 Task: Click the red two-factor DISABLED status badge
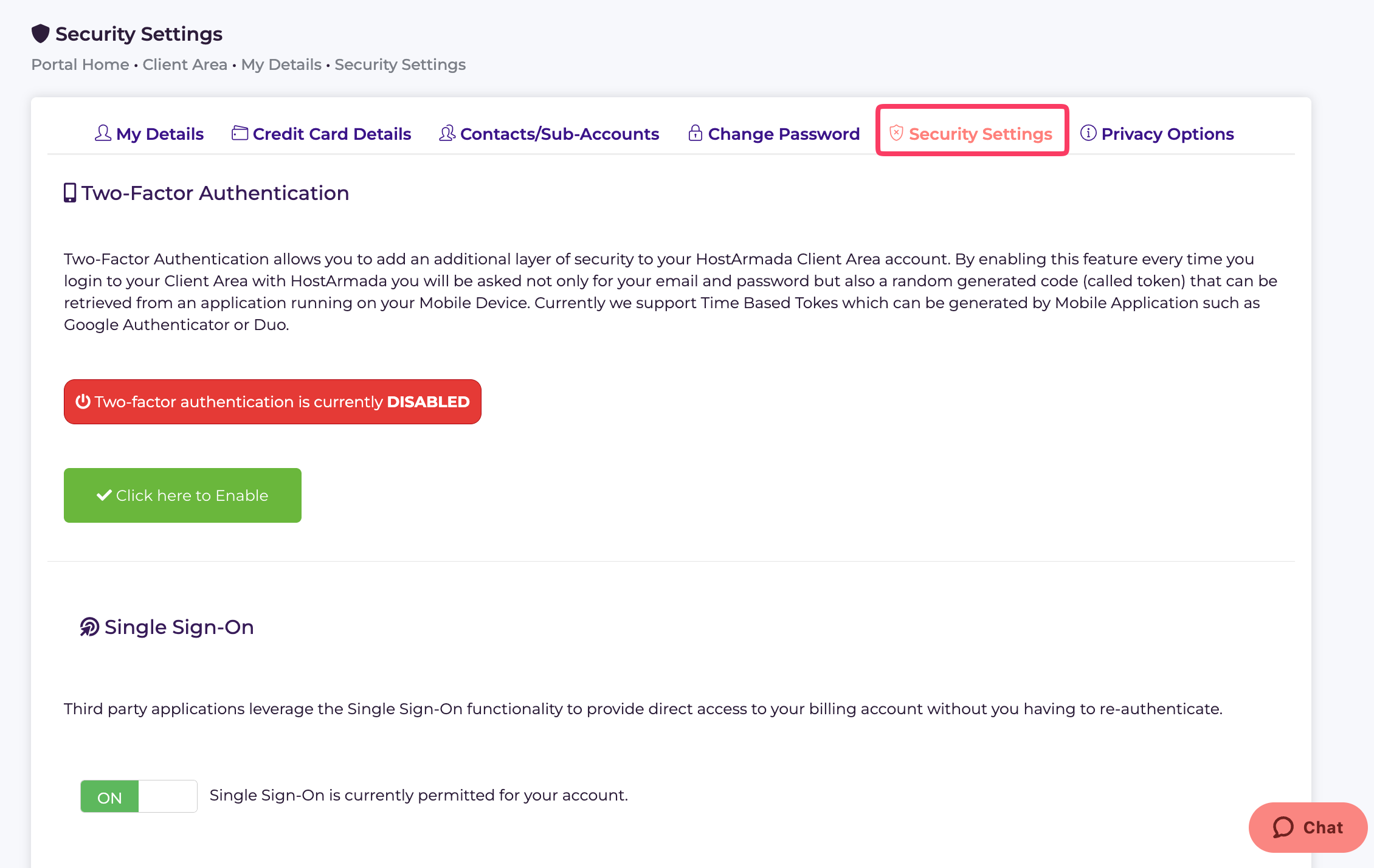272,402
